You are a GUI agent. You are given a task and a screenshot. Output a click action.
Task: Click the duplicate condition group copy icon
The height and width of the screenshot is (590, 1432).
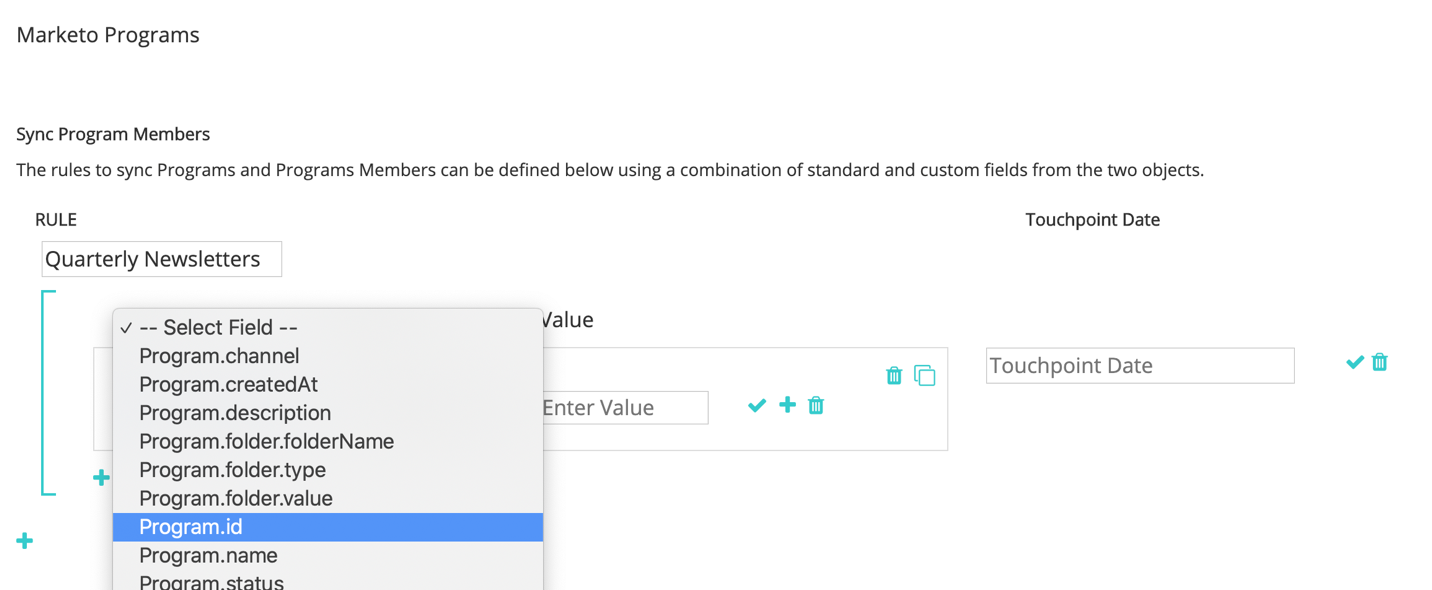pos(925,376)
